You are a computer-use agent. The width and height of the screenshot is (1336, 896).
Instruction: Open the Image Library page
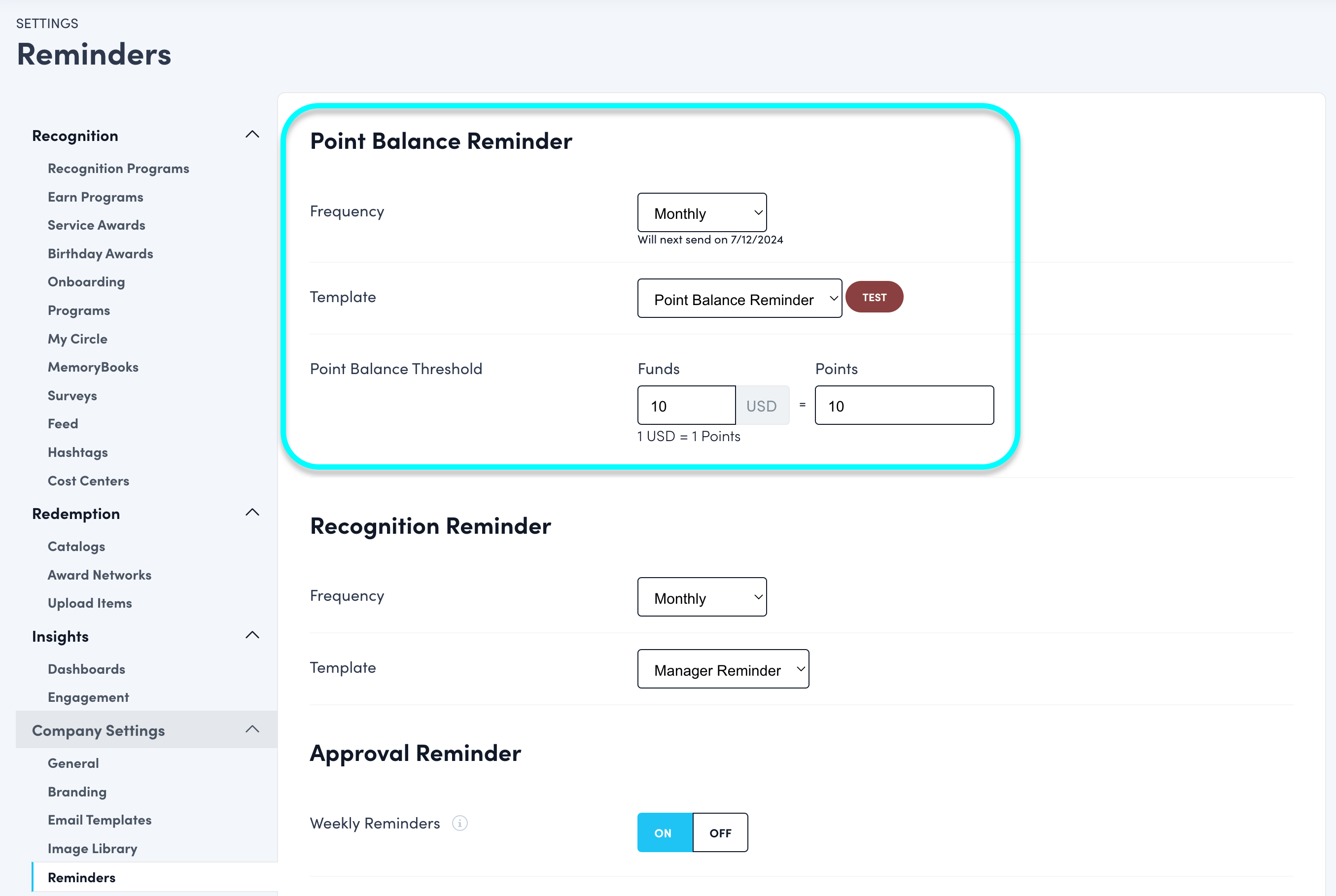(93, 848)
